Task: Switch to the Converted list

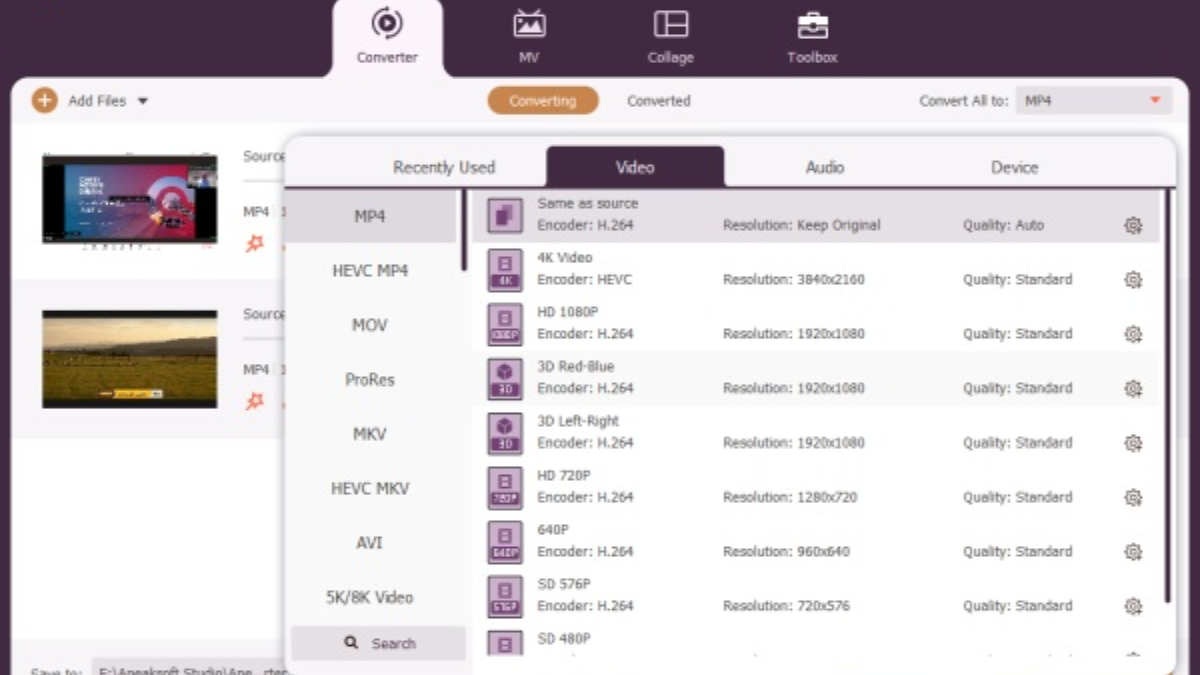Action: (x=659, y=101)
